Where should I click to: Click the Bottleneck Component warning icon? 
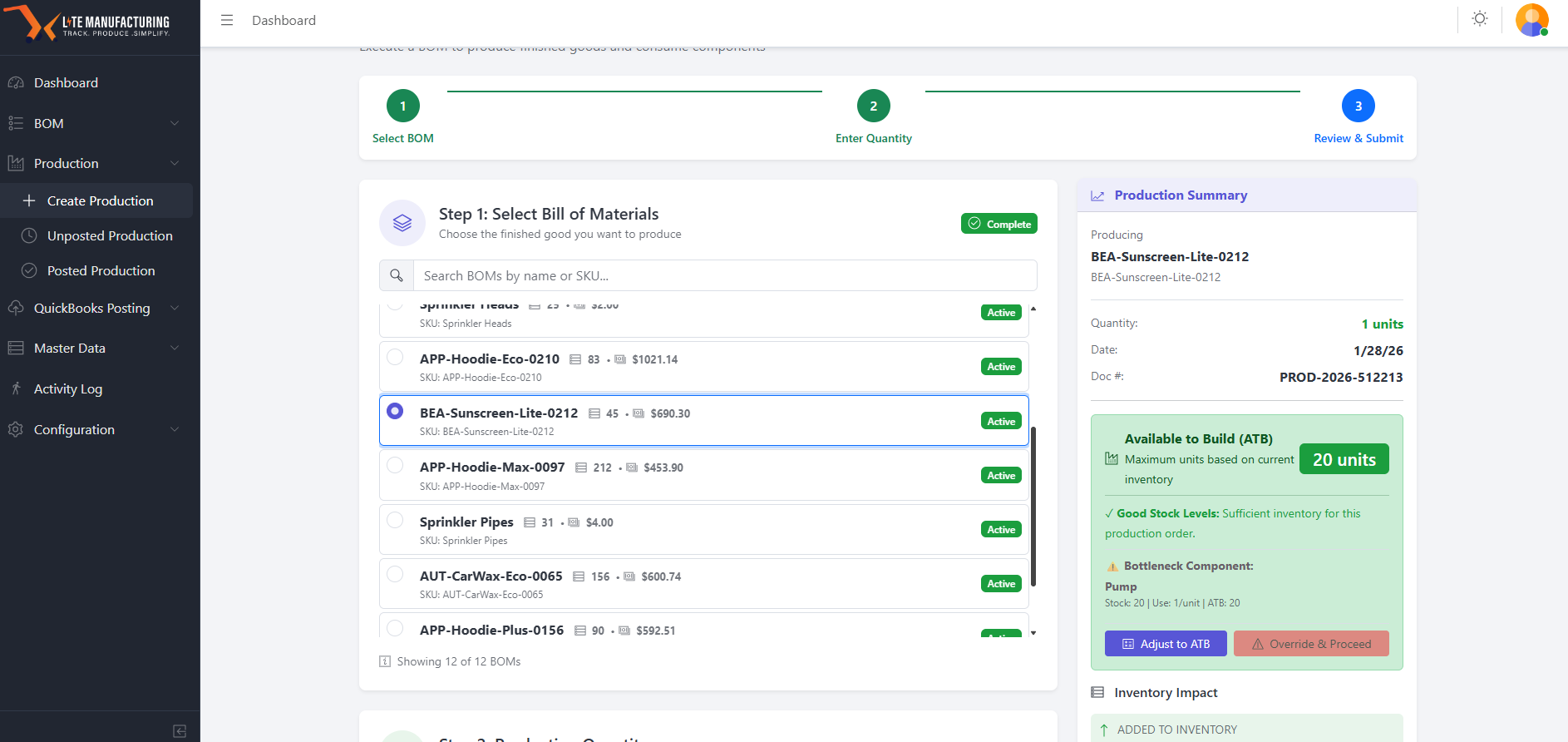coord(1112,566)
